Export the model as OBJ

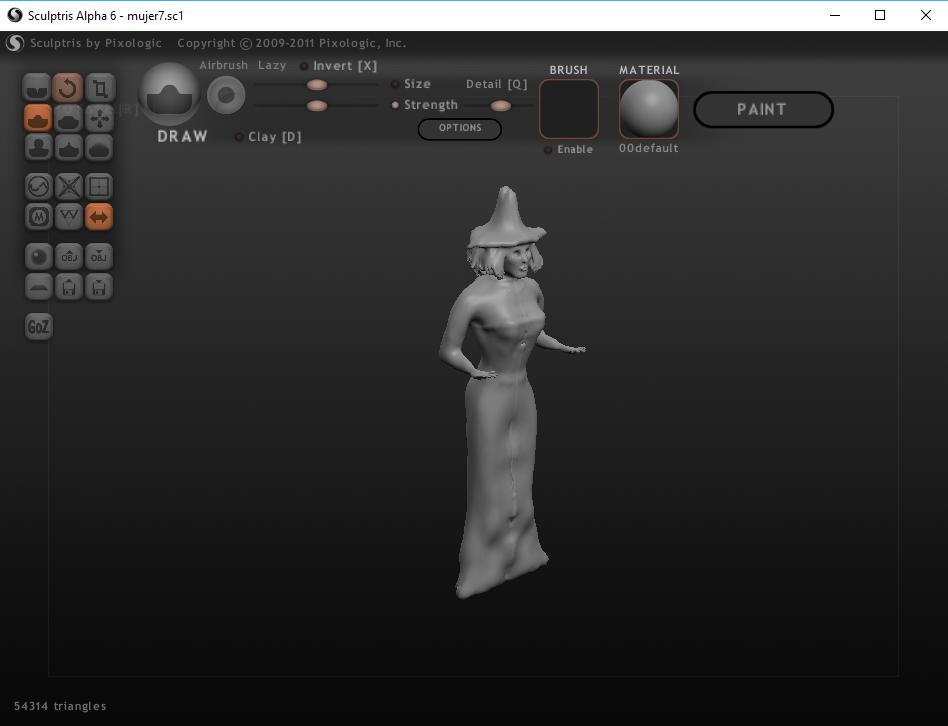coord(99,257)
